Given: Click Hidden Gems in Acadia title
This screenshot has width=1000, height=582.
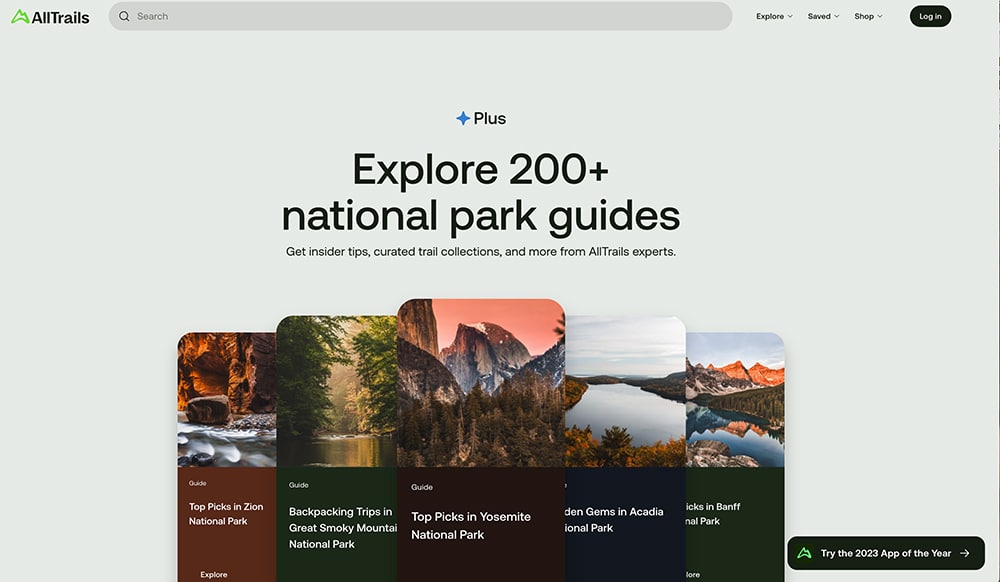Looking at the screenshot, I should coord(614,520).
